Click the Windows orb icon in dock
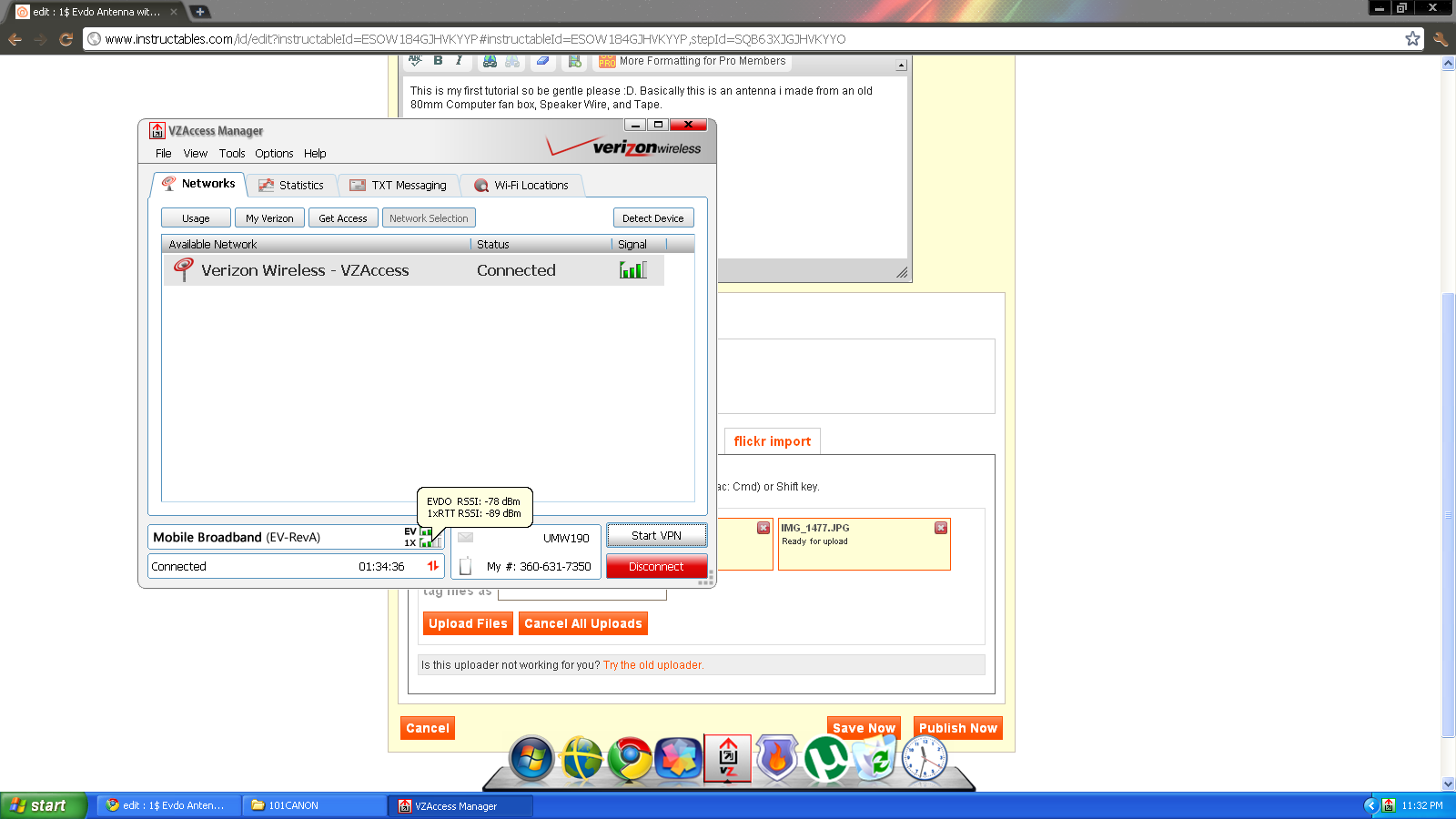Viewport: 1456px width, 819px height. [x=531, y=759]
